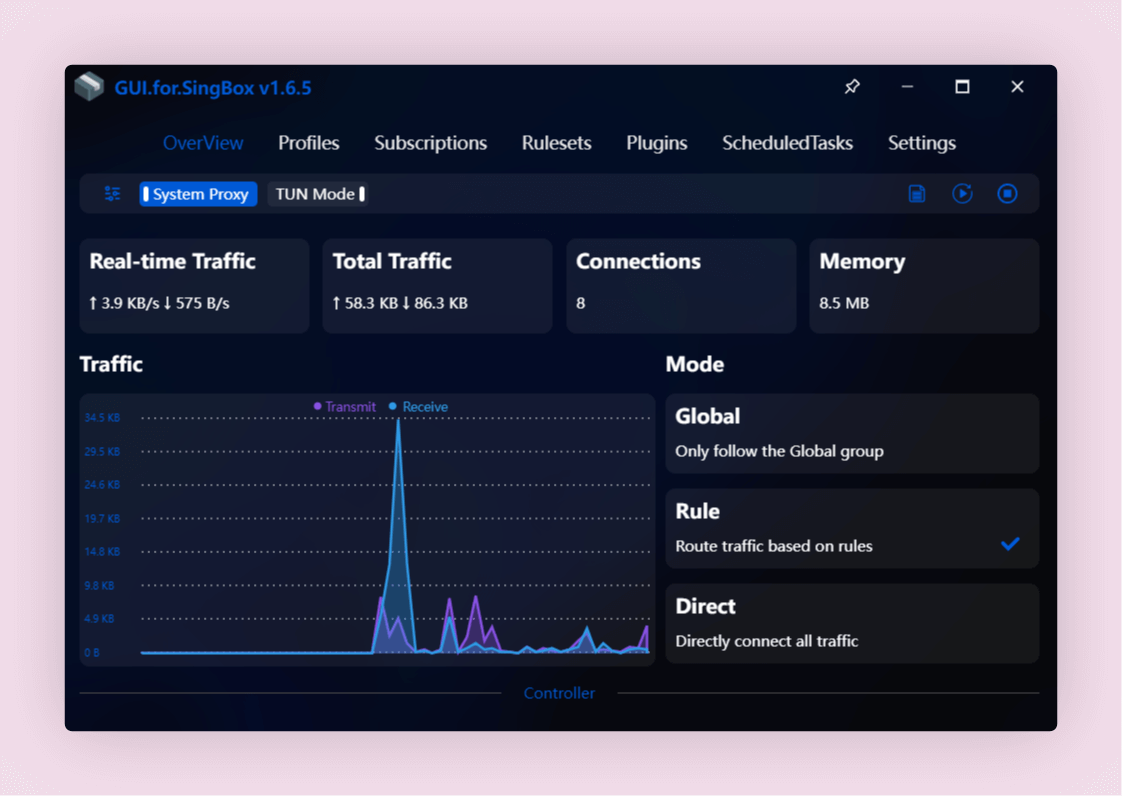Select the Rule mode card

(852, 528)
